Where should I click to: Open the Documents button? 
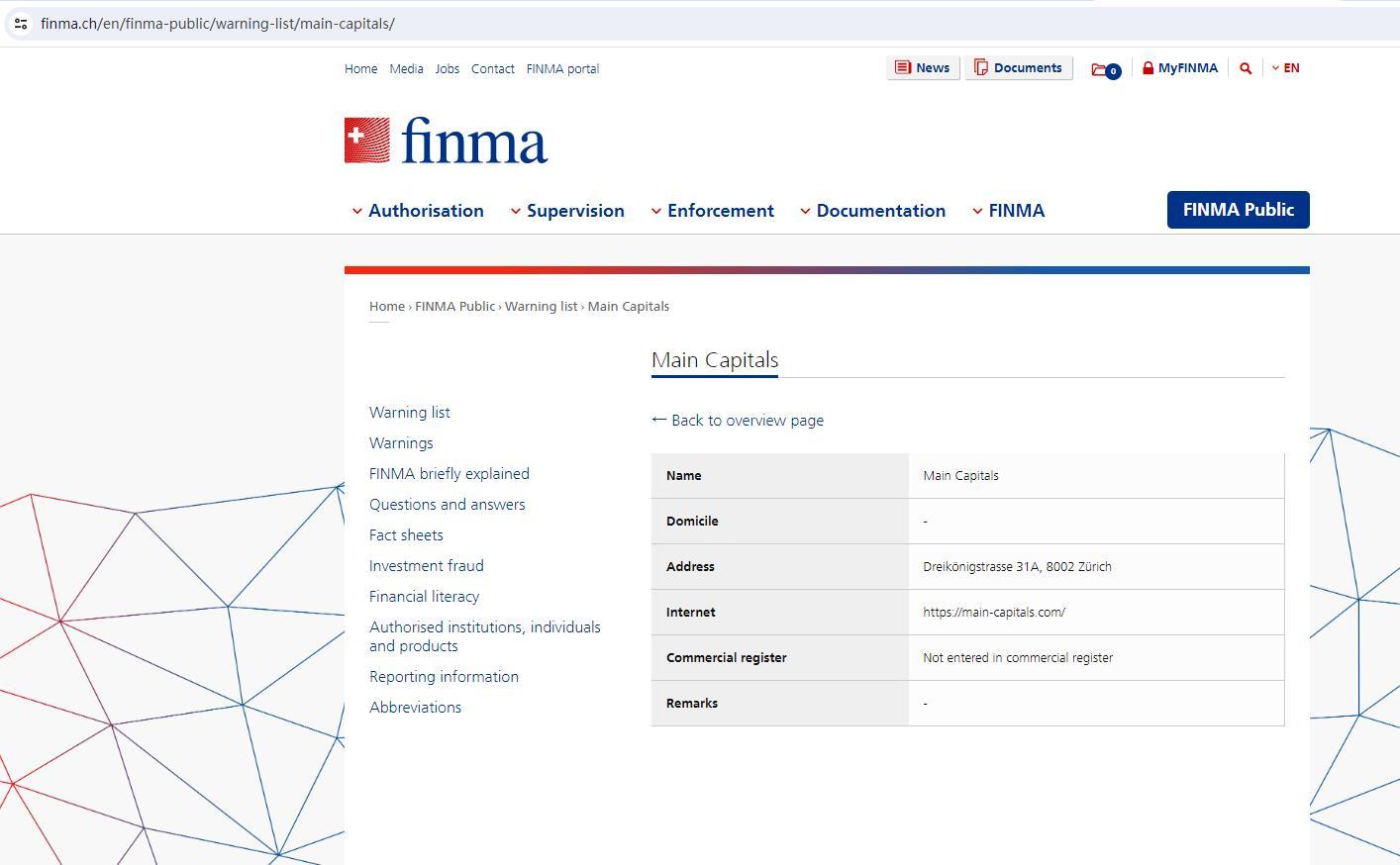pyautogui.click(x=1018, y=68)
